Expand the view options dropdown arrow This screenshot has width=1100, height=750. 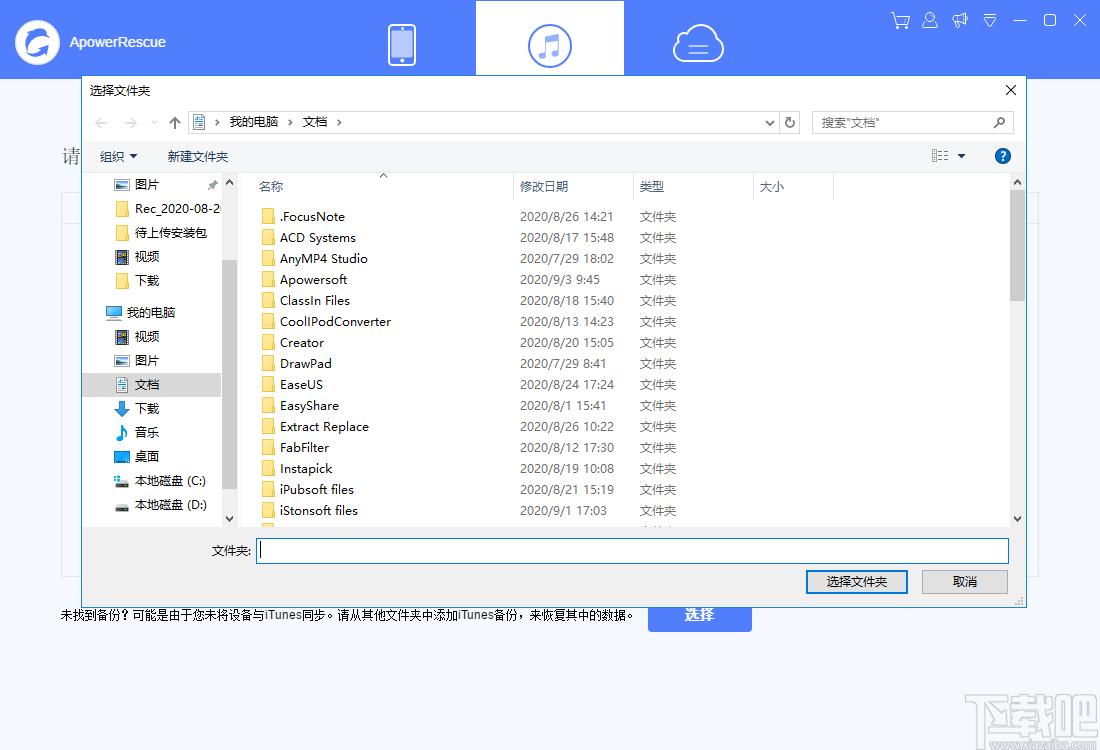point(962,156)
